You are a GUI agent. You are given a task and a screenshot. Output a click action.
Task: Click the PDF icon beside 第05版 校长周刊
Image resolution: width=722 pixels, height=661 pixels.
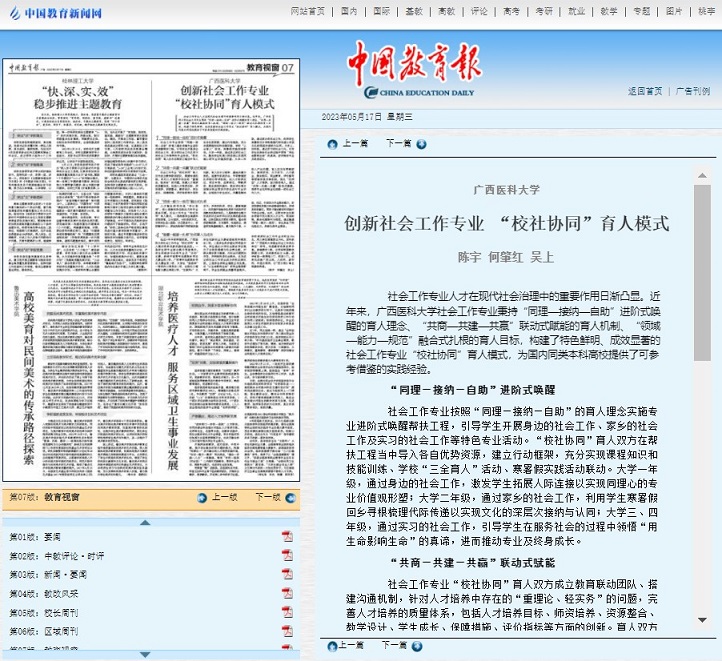tap(287, 613)
